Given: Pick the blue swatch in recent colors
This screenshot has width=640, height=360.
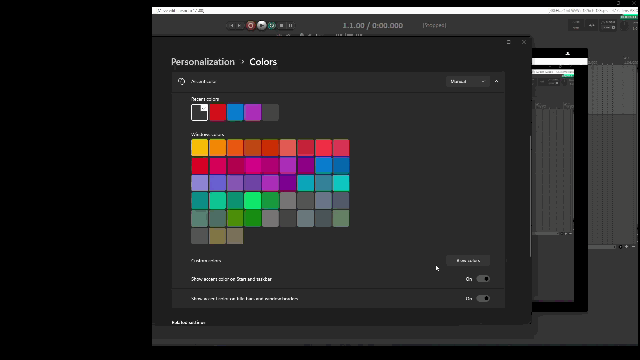Looking at the screenshot, I should (x=235, y=113).
